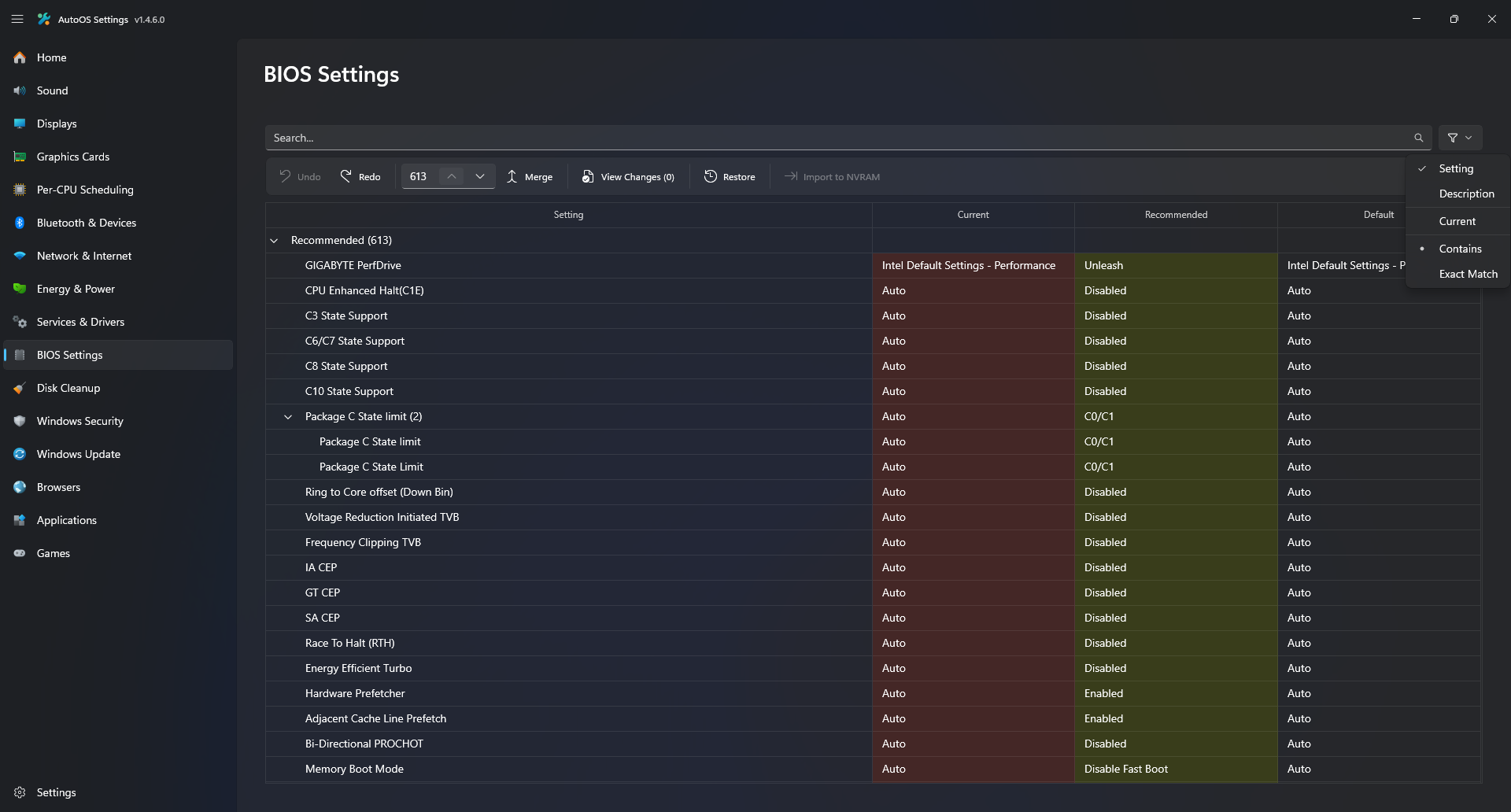The image size is (1511, 812).
Task: Click the AutoOS Settings app logo
Action: pos(44,19)
